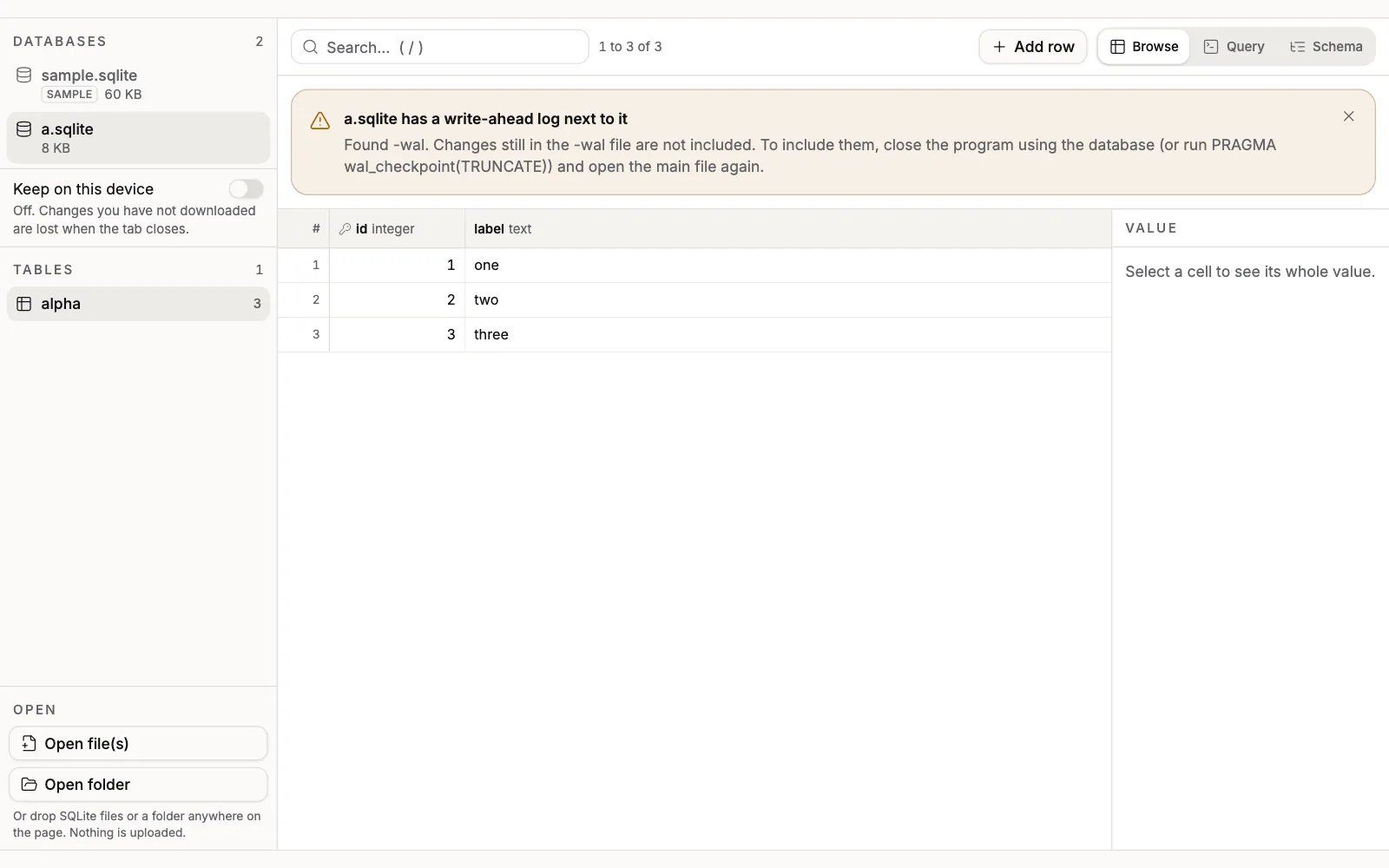Image resolution: width=1389 pixels, height=868 pixels.
Task: Select the cell containing 'two'
Action: point(788,300)
